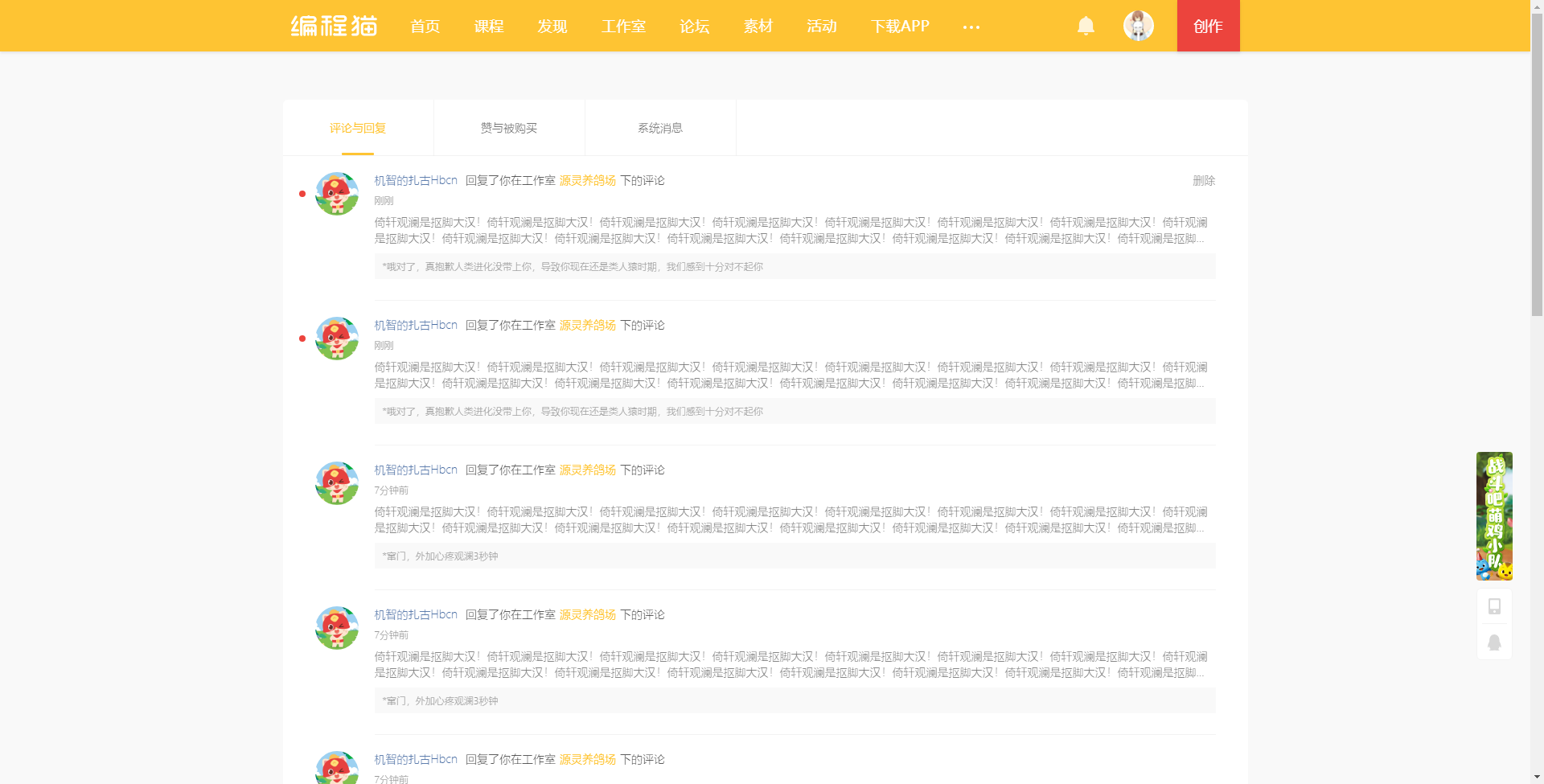Viewport: 1544px width, 784px height.
Task: Open 活动 navigation item
Action: [x=822, y=27]
